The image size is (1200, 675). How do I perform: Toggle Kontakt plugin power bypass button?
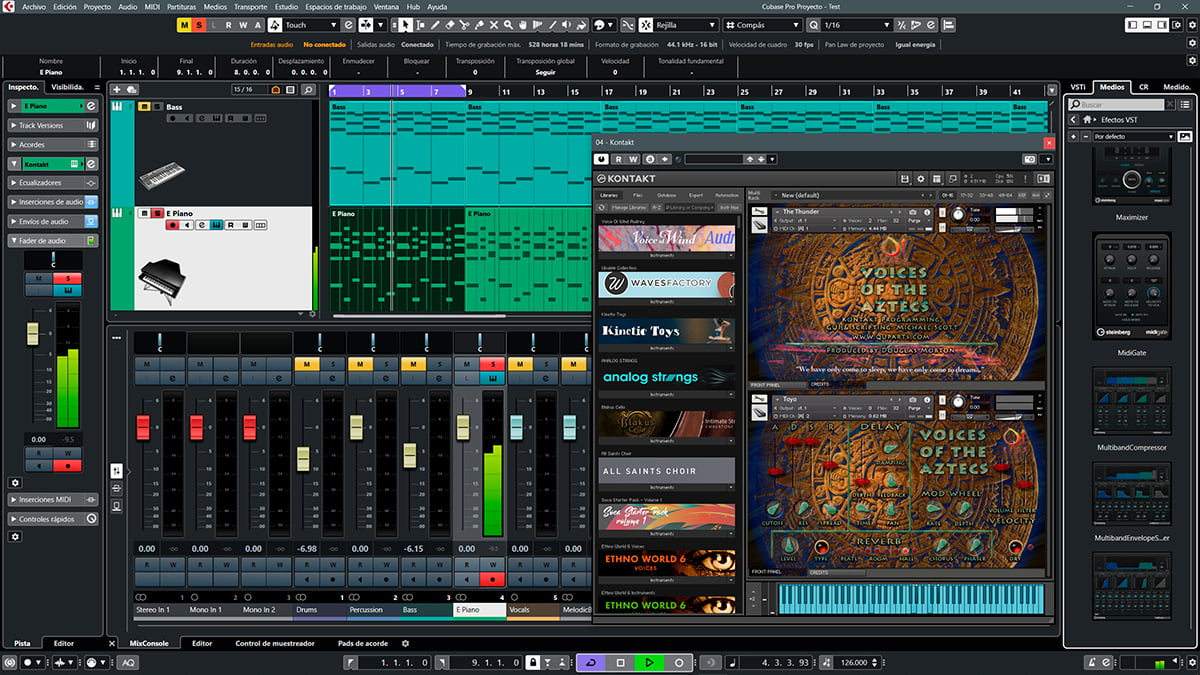pyautogui.click(x=602, y=158)
